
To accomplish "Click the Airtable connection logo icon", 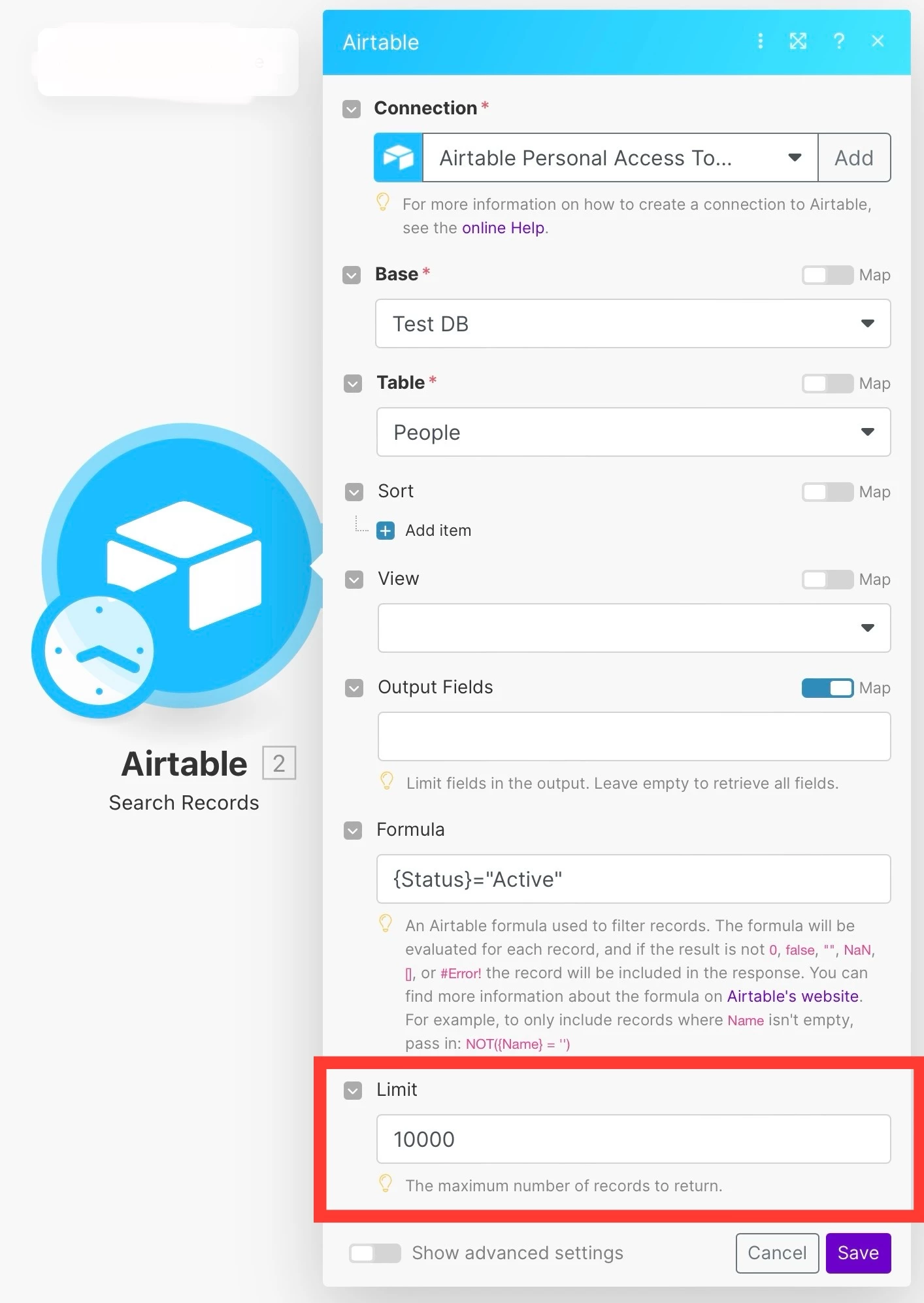I will [398, 157].
